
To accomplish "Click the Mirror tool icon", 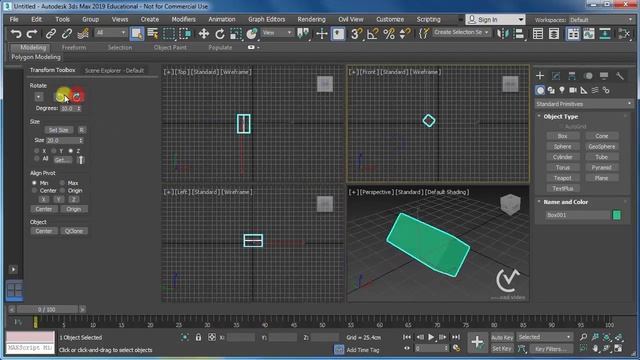I will point(502,34).
